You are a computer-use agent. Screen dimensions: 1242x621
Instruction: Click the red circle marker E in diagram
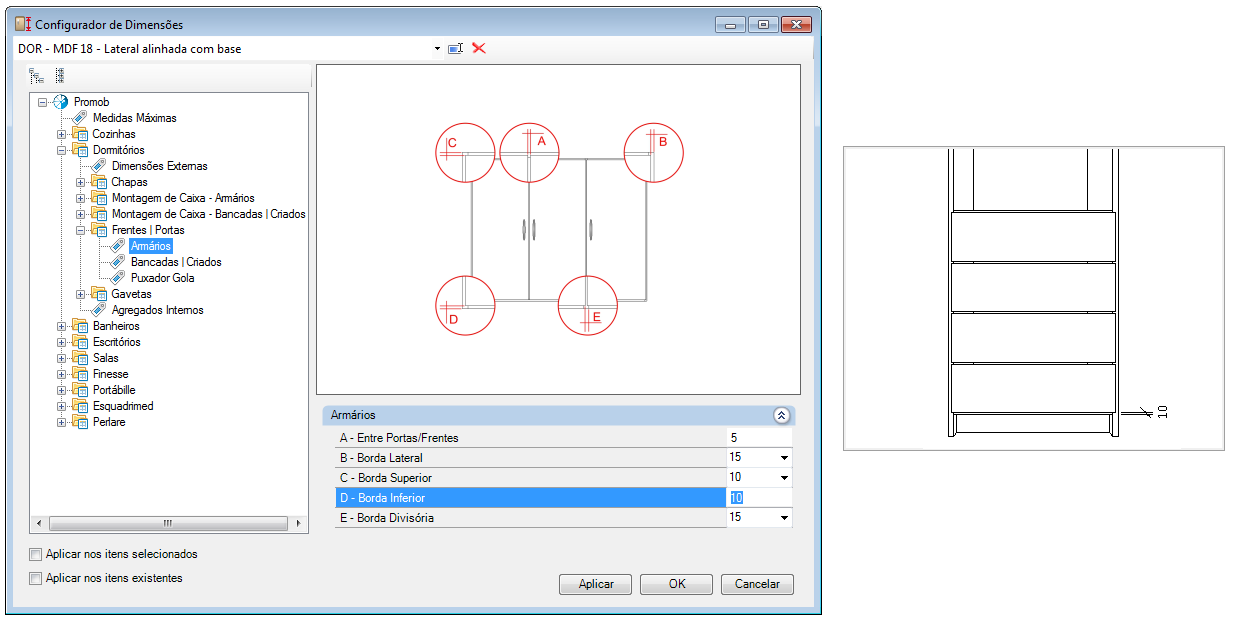pyautogui.click(x=587, y=305)
